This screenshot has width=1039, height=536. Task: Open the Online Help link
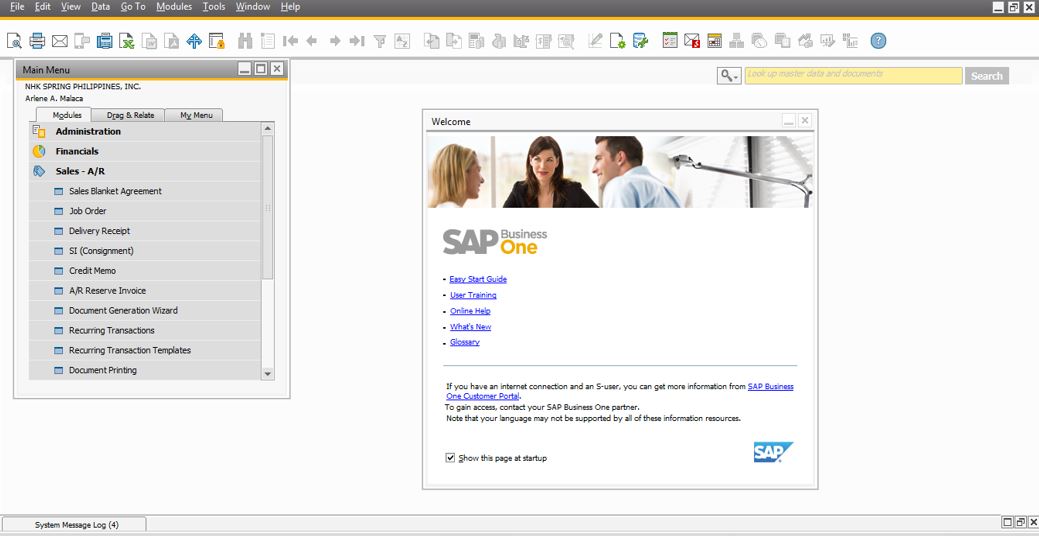[470, 311]
